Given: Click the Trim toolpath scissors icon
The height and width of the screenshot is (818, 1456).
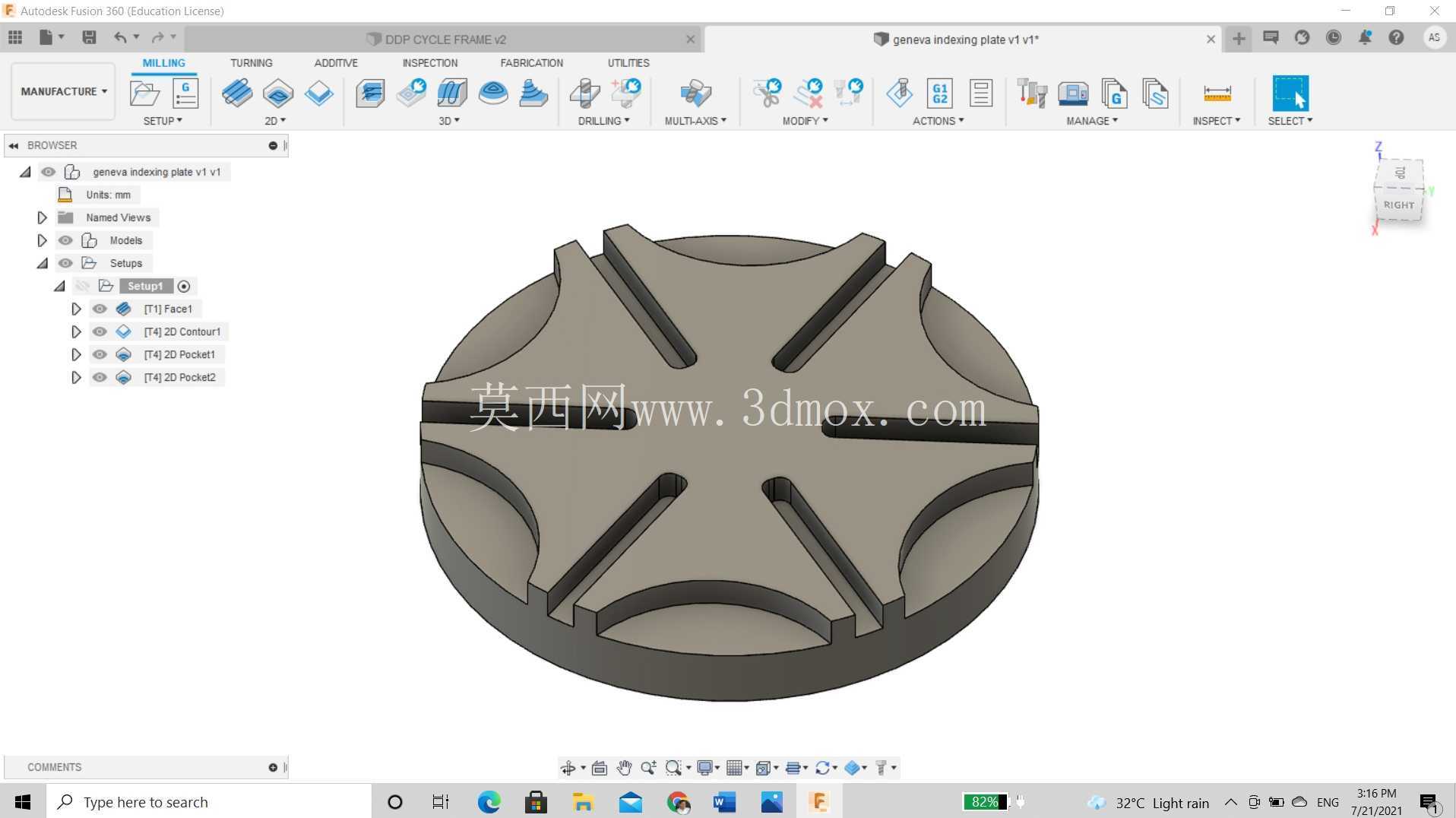Looking at the screenshot, I should 767,94.
